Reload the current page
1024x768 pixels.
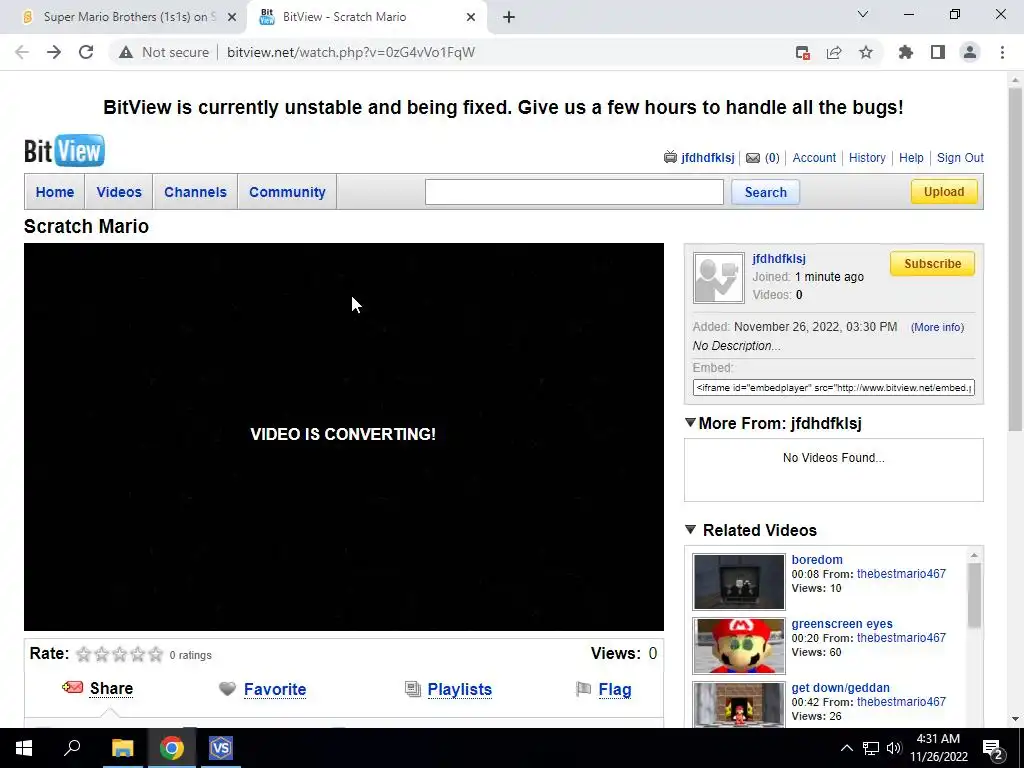pyautogui.click(x=86, y=52)
